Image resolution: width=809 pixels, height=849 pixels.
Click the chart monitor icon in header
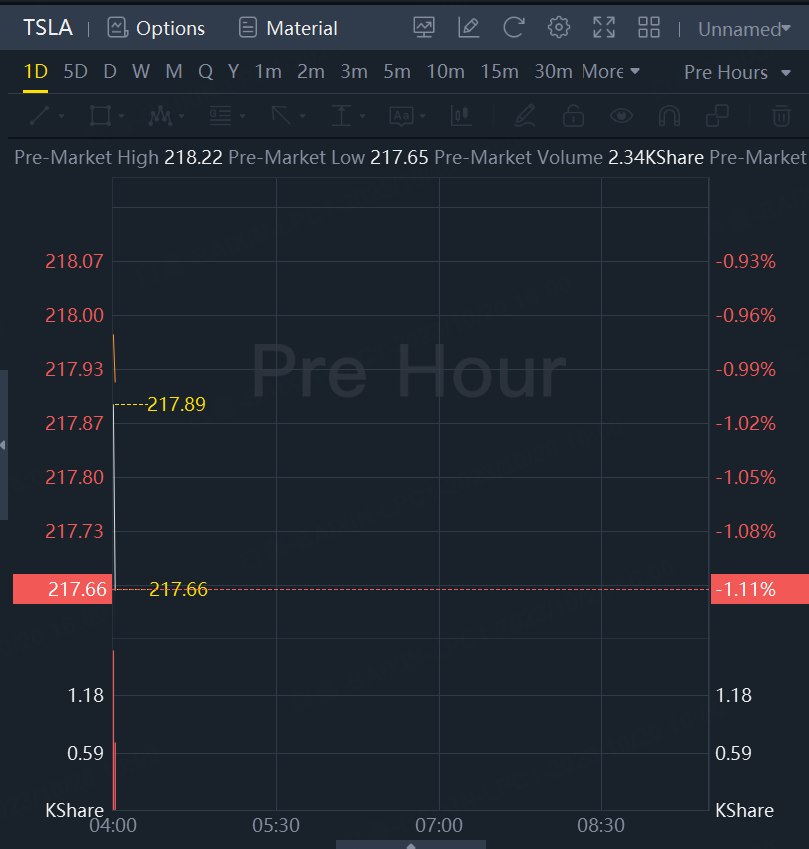(424, 28)
